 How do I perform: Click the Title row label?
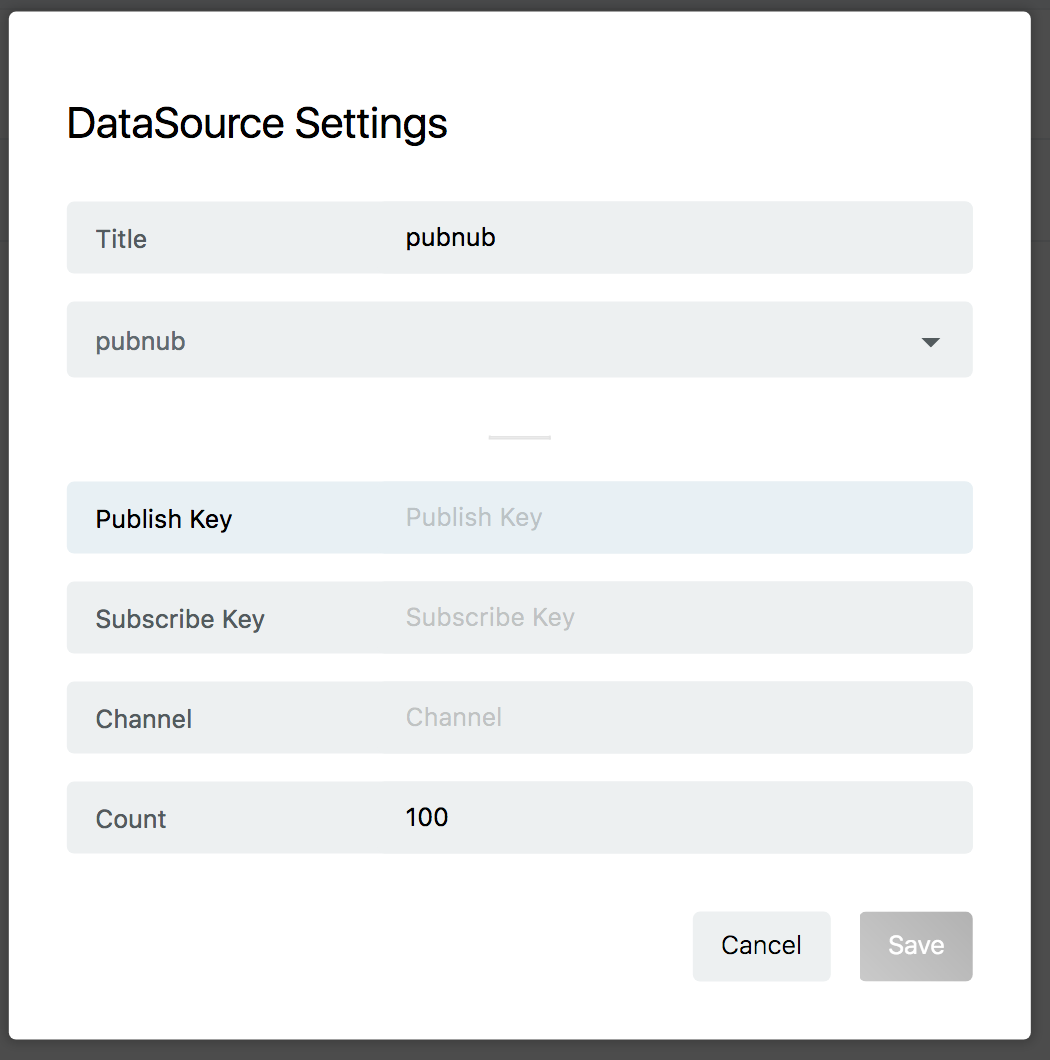(121, 239)
